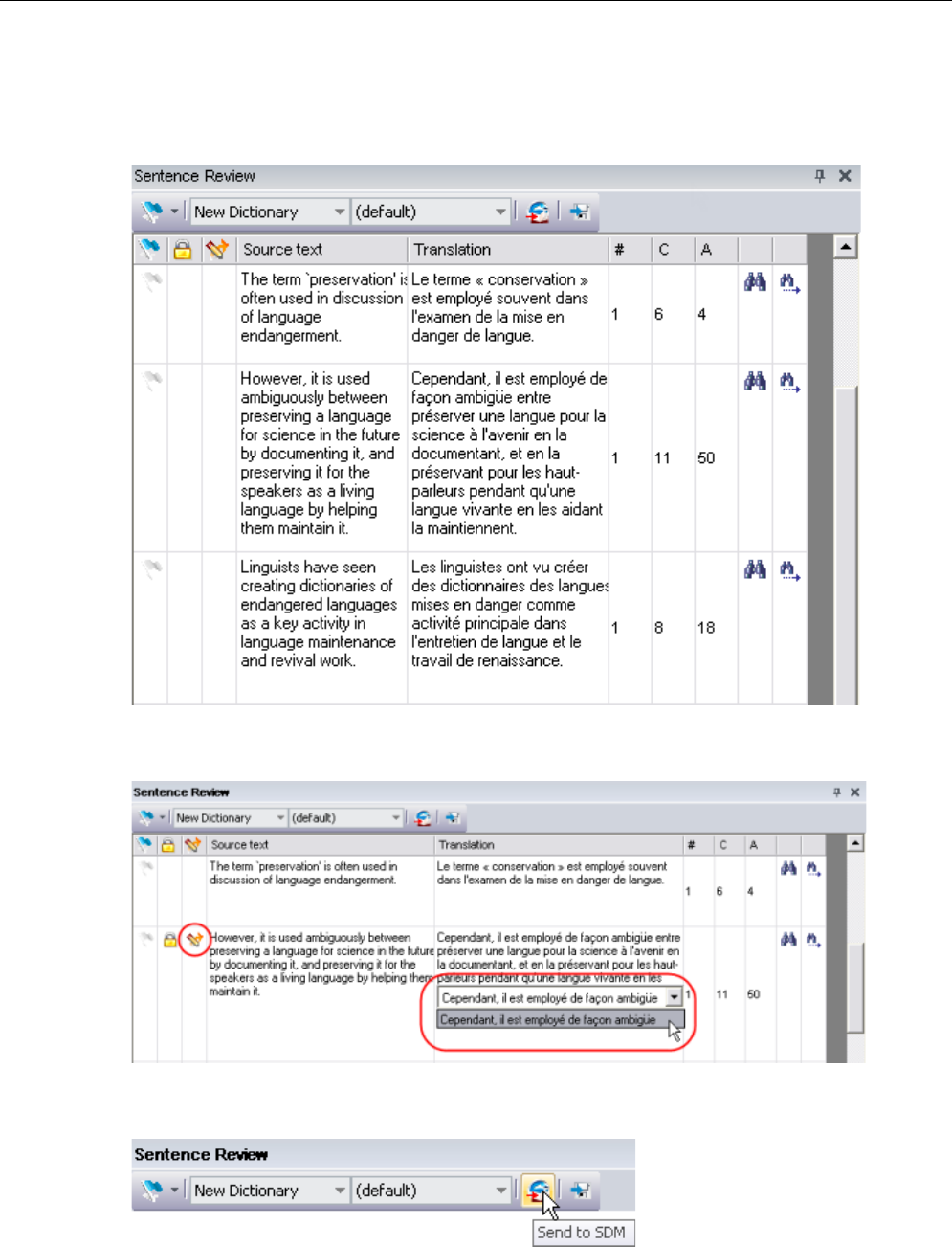Toggle flag for 'The term' row in second panel
The image size is (952, 1247).
pyautogui.click(x=145, y=867)
